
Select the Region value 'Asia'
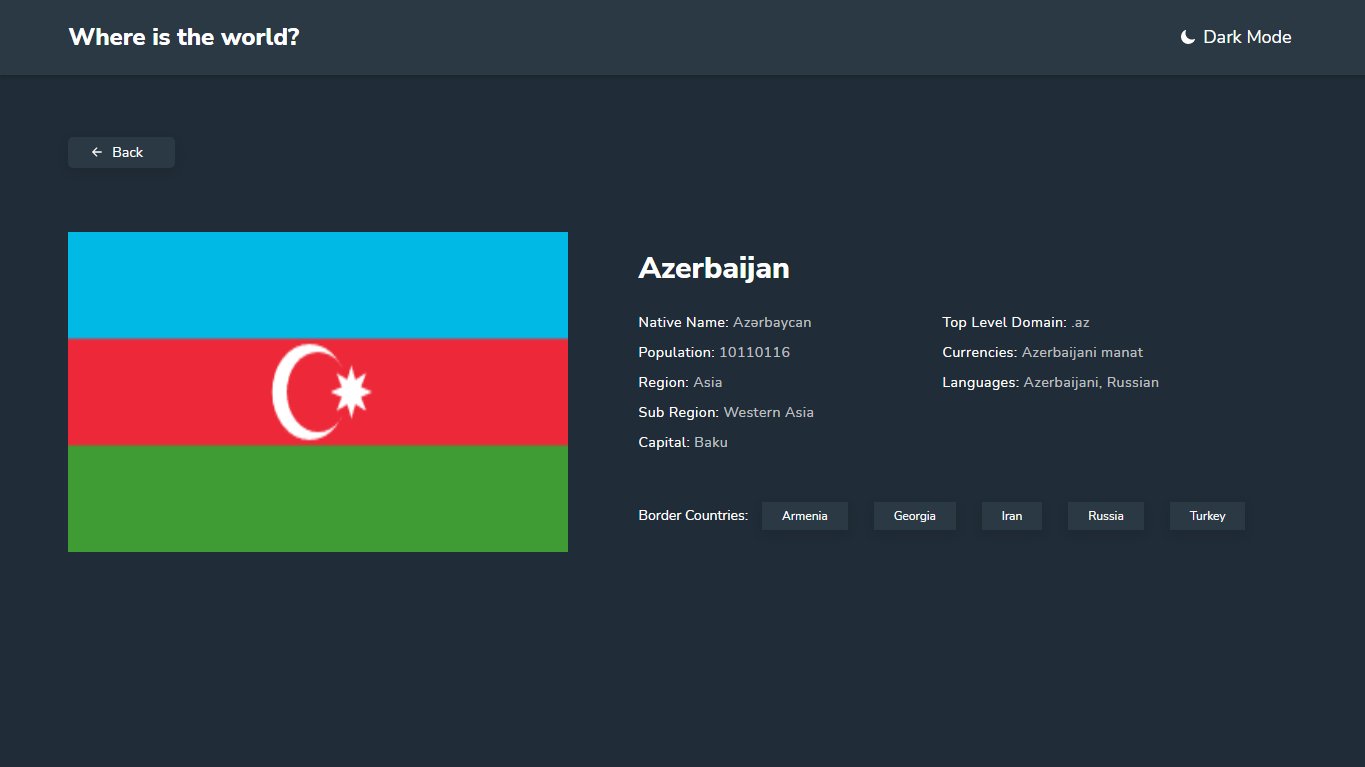point(709,382)
